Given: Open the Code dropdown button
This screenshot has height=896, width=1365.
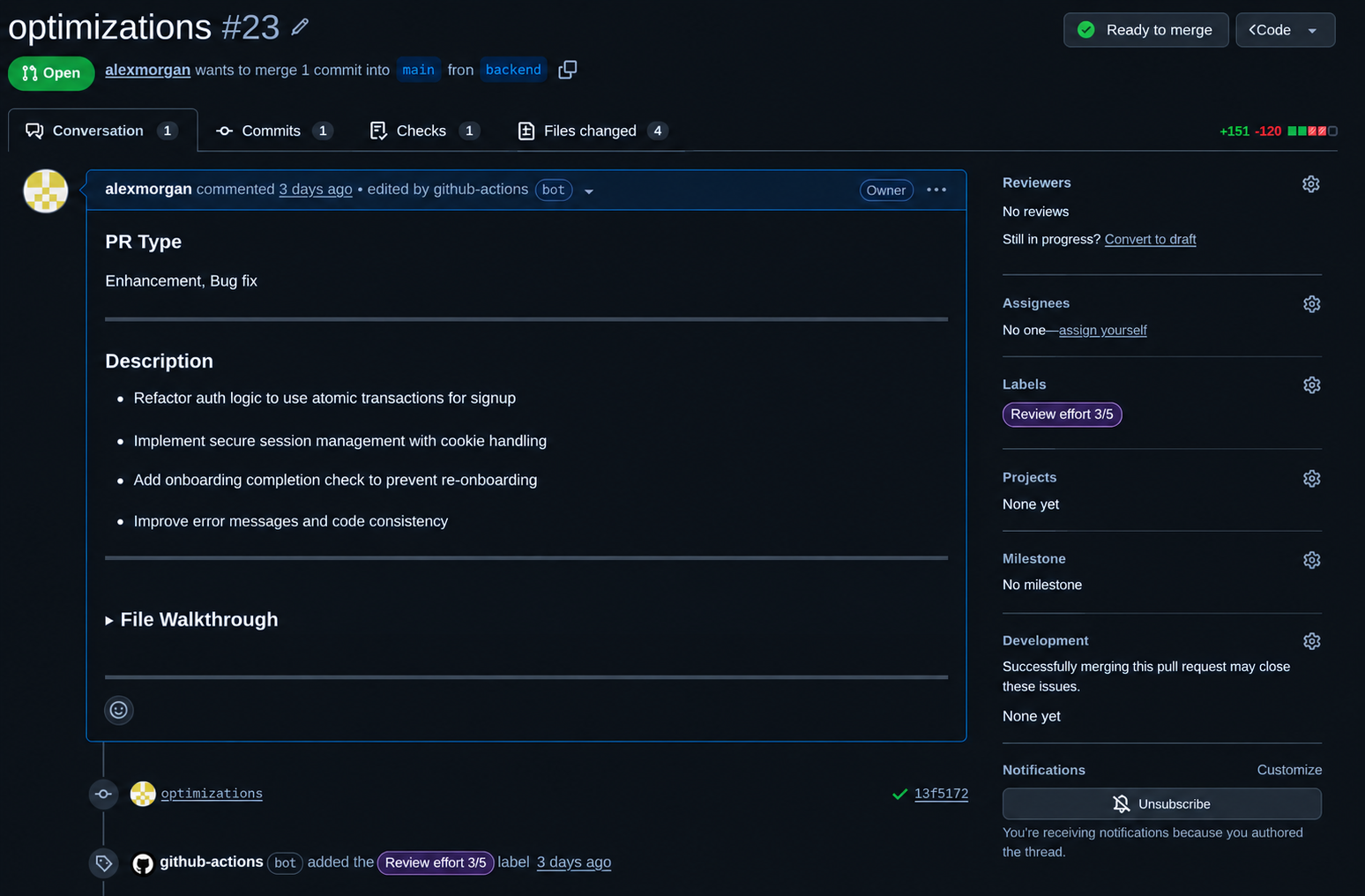Looking at the screenshot, I should point(1286,30).
